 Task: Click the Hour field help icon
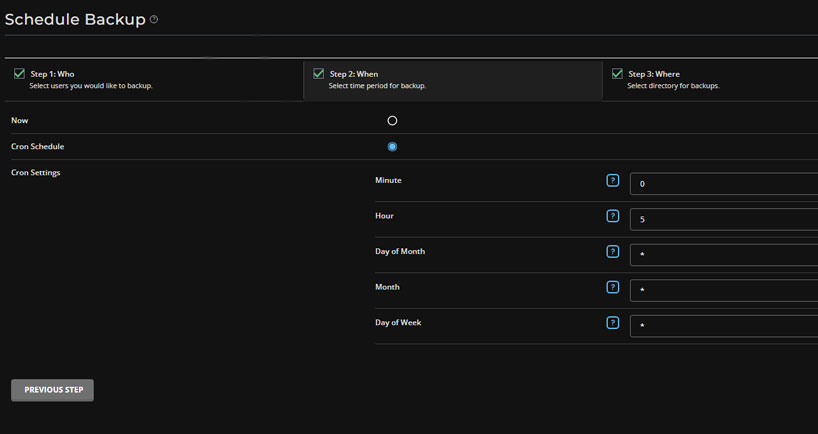(612, 216)
